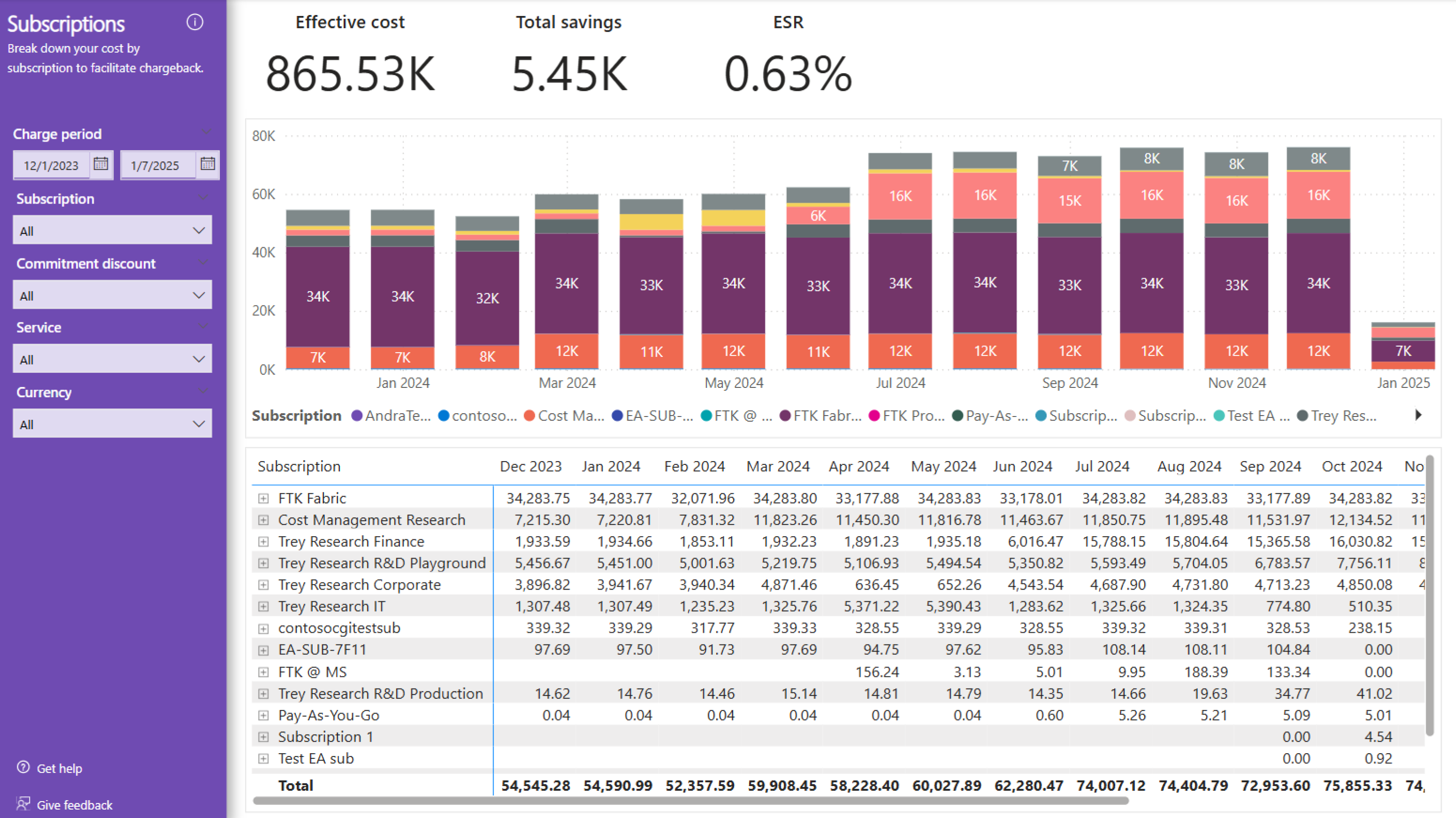Open the start date calendar picker
Viewport: 1456px width, 818px height.
click(x=101, y=164)
